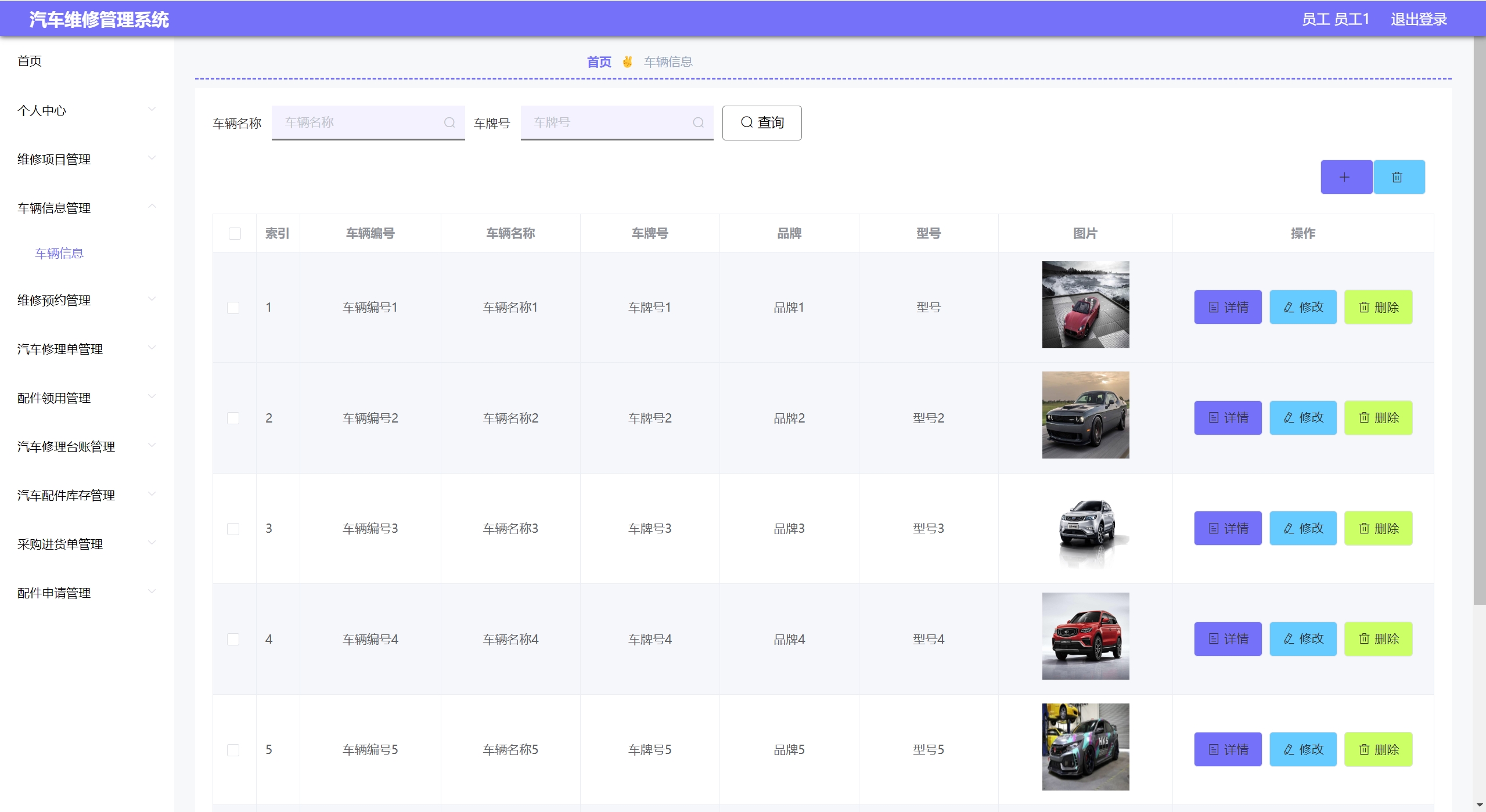Open HKS race car thumbnail in row 5
The height and width of the screenshot is (812, 1486).
pyautogui.click(x=1085, y=747)
